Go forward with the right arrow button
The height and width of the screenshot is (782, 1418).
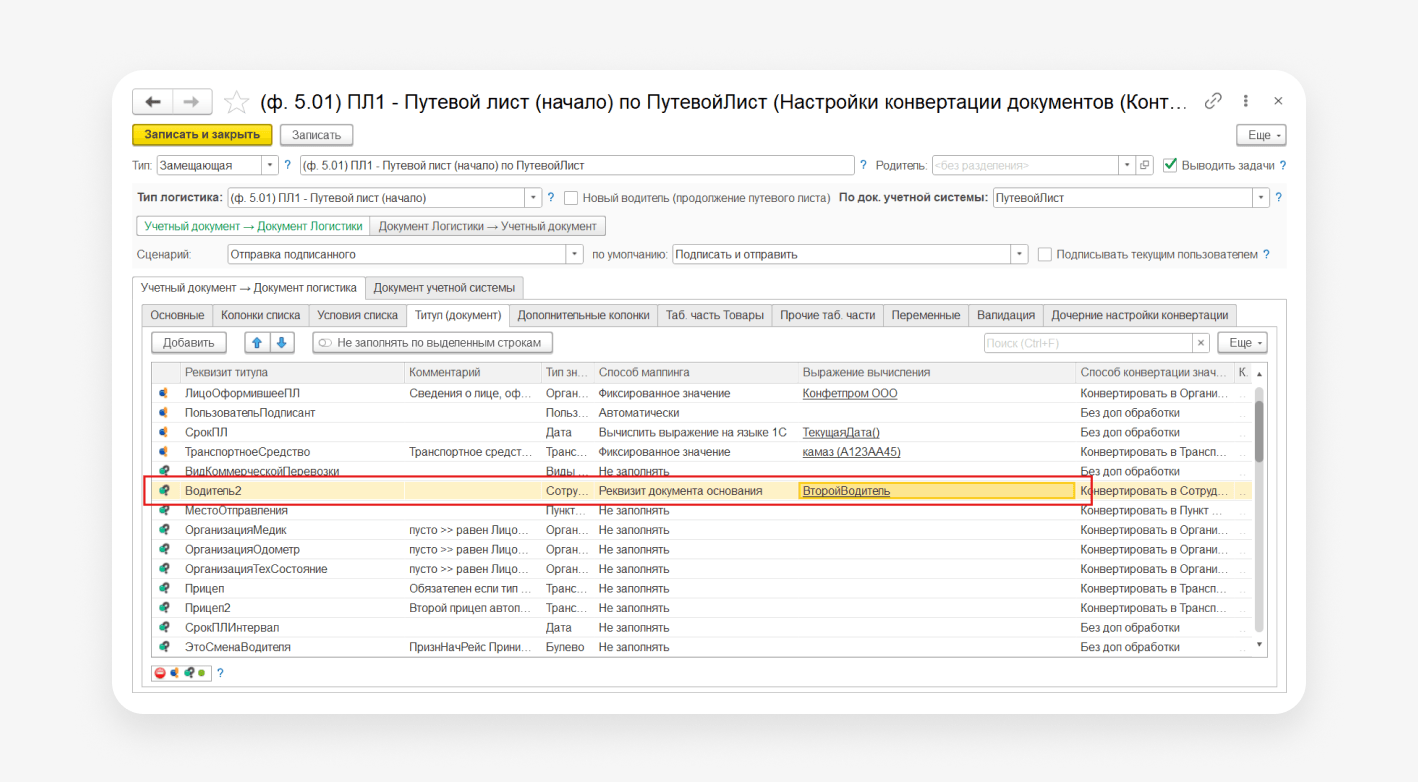[x=192, y=102]
